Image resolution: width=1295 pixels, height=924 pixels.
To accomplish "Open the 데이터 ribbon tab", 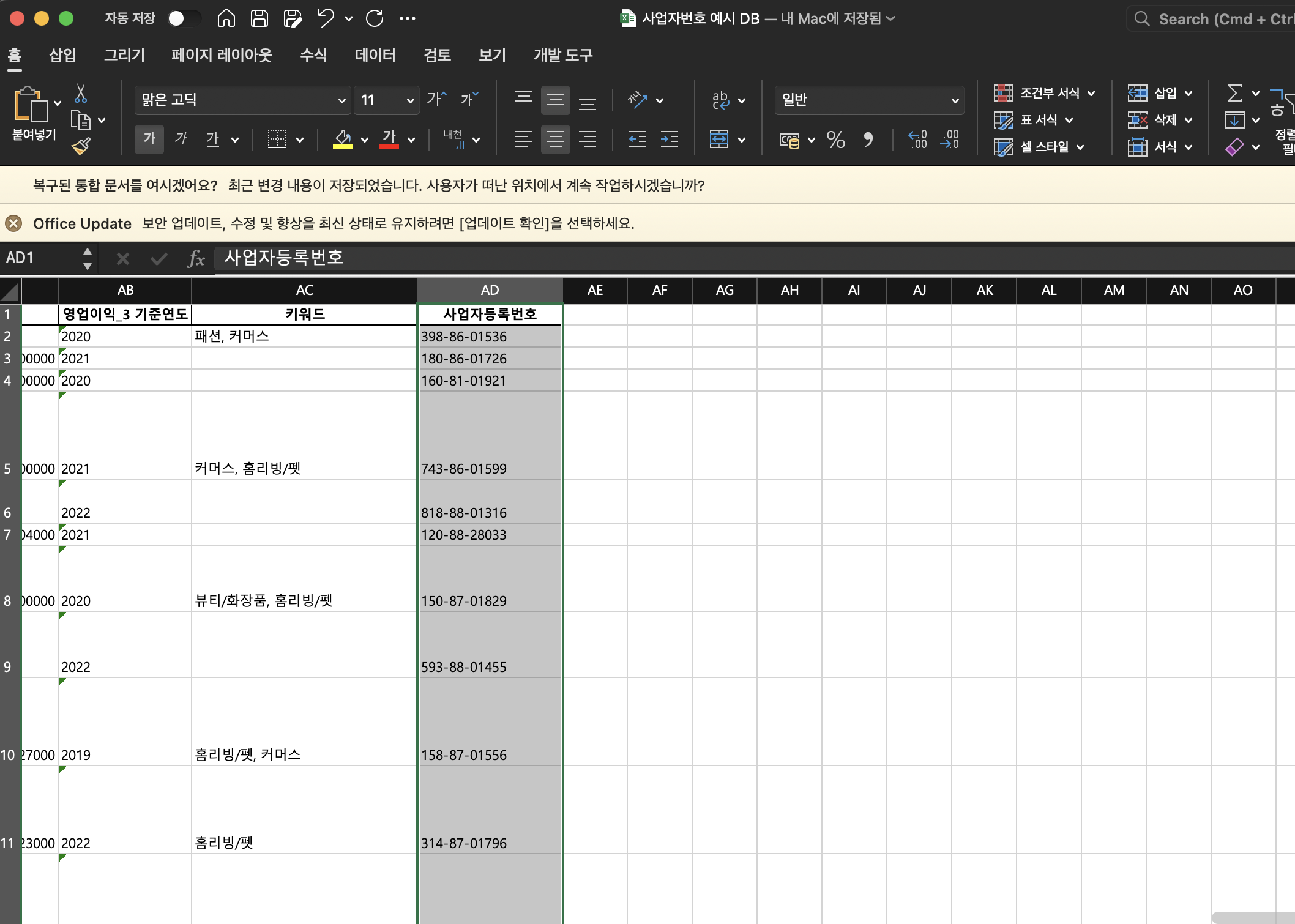I will coord(375,55).
